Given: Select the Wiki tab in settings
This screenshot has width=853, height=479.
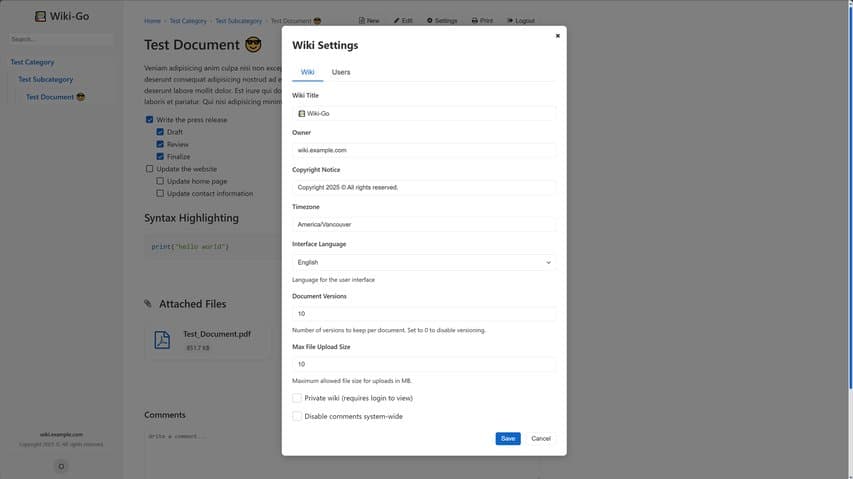Looking at the screenshot, I should [308, 72].
